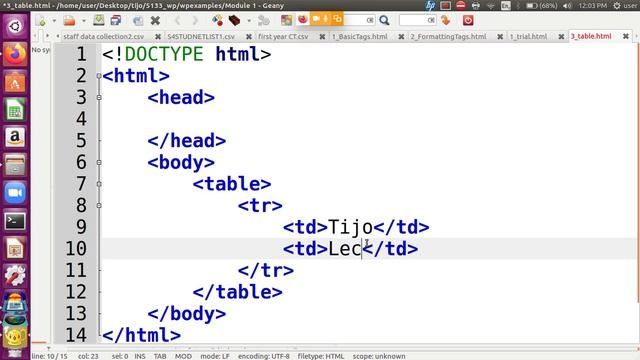This screenshot has width=640, height=360.
Task: Collapse the body fold marker on line 6
Action: (x=99, y=162)
